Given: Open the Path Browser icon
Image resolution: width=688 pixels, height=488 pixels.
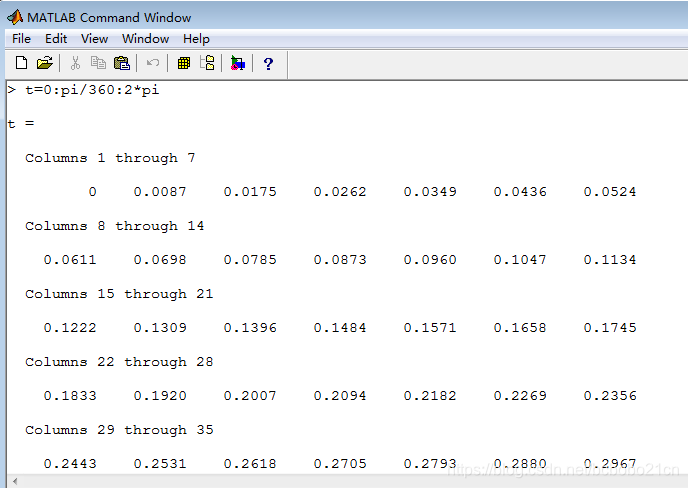Looking at the screenshot, I should pyautogui.click(x=207, y=63).
